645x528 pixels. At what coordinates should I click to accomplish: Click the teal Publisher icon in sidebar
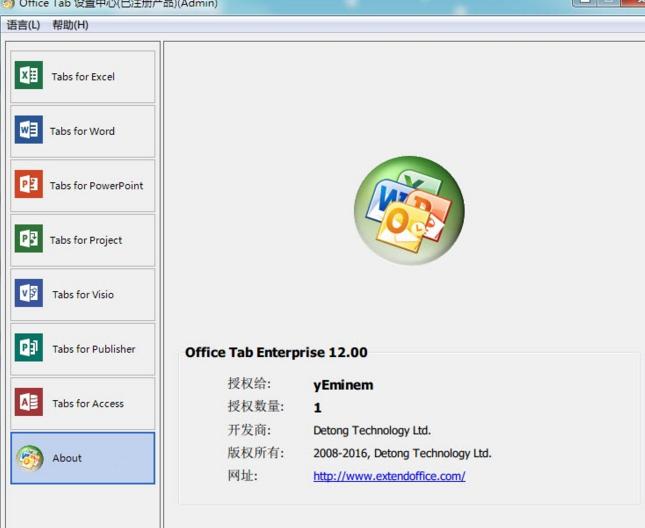pos(29,347)
